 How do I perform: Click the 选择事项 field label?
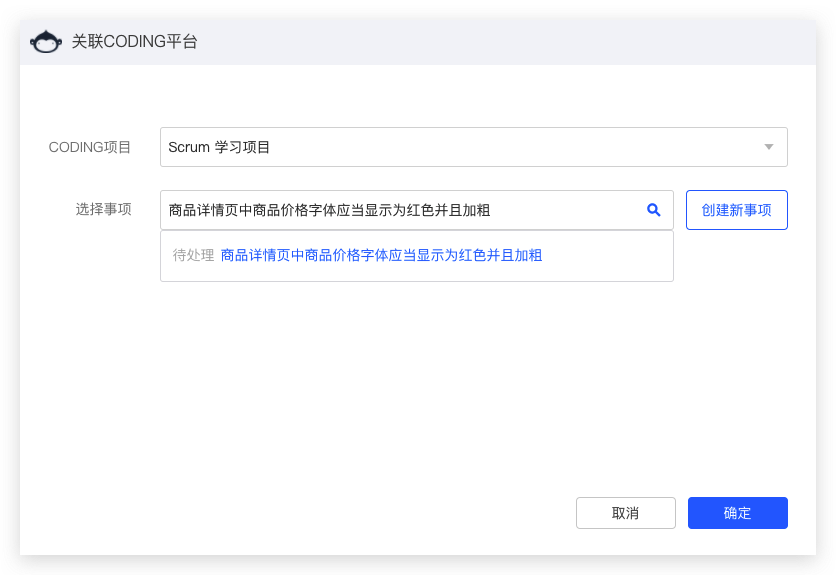103,209
